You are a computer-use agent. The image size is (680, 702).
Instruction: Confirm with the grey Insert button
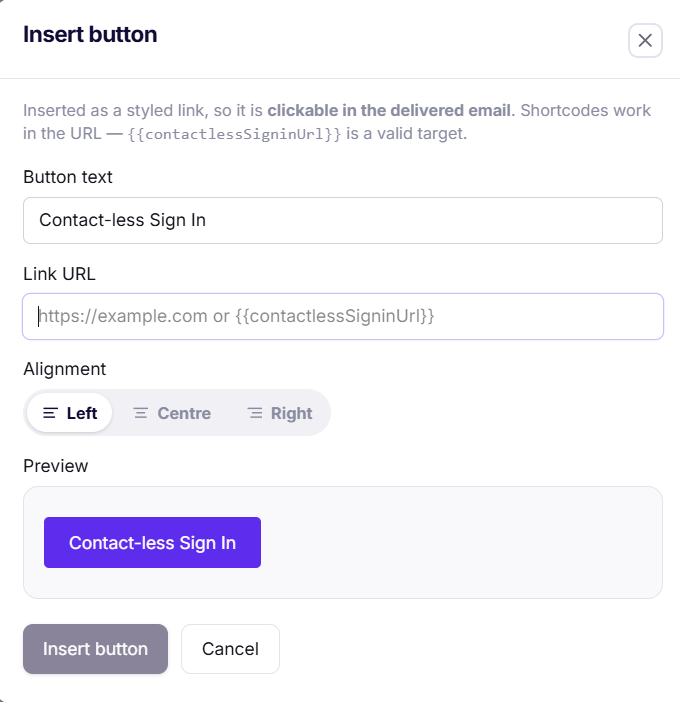95,649
